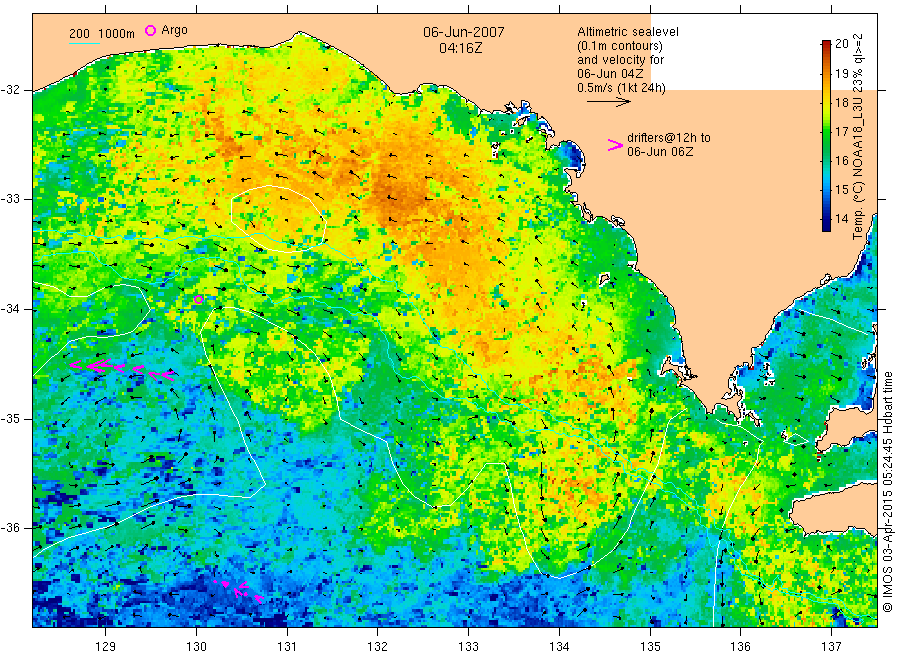Click longitude axis label 134
The image size is (900, 660).
pyautogui.click(x=559, y=647)
